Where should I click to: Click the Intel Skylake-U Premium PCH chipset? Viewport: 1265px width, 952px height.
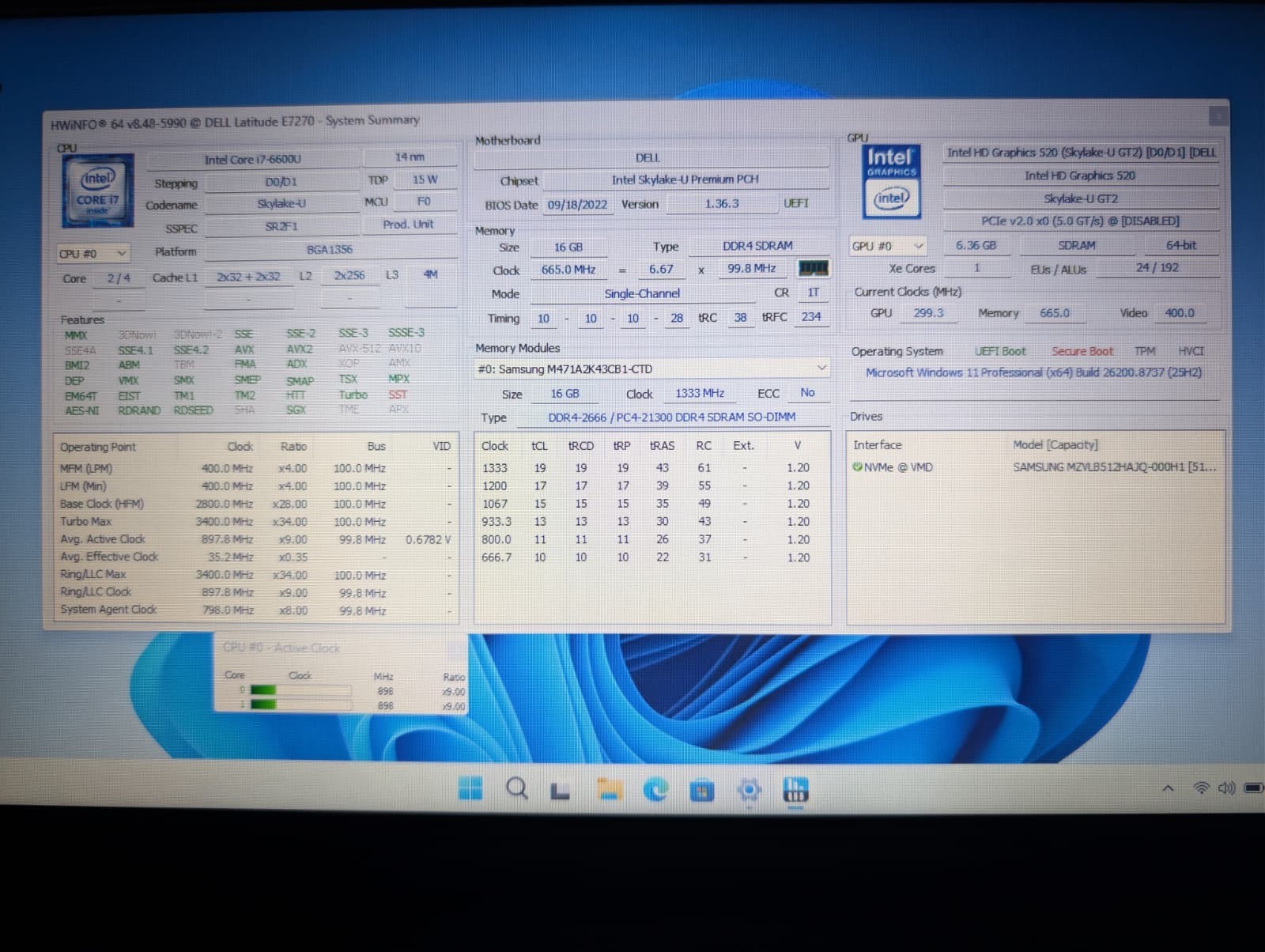(x=685, y=179)
